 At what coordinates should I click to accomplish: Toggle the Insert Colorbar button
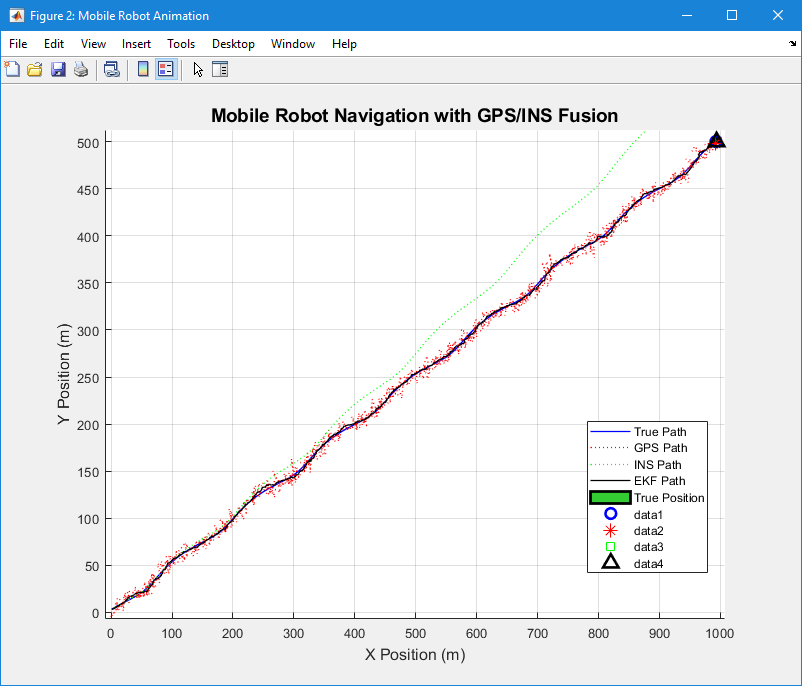click(x=143, y=69)
